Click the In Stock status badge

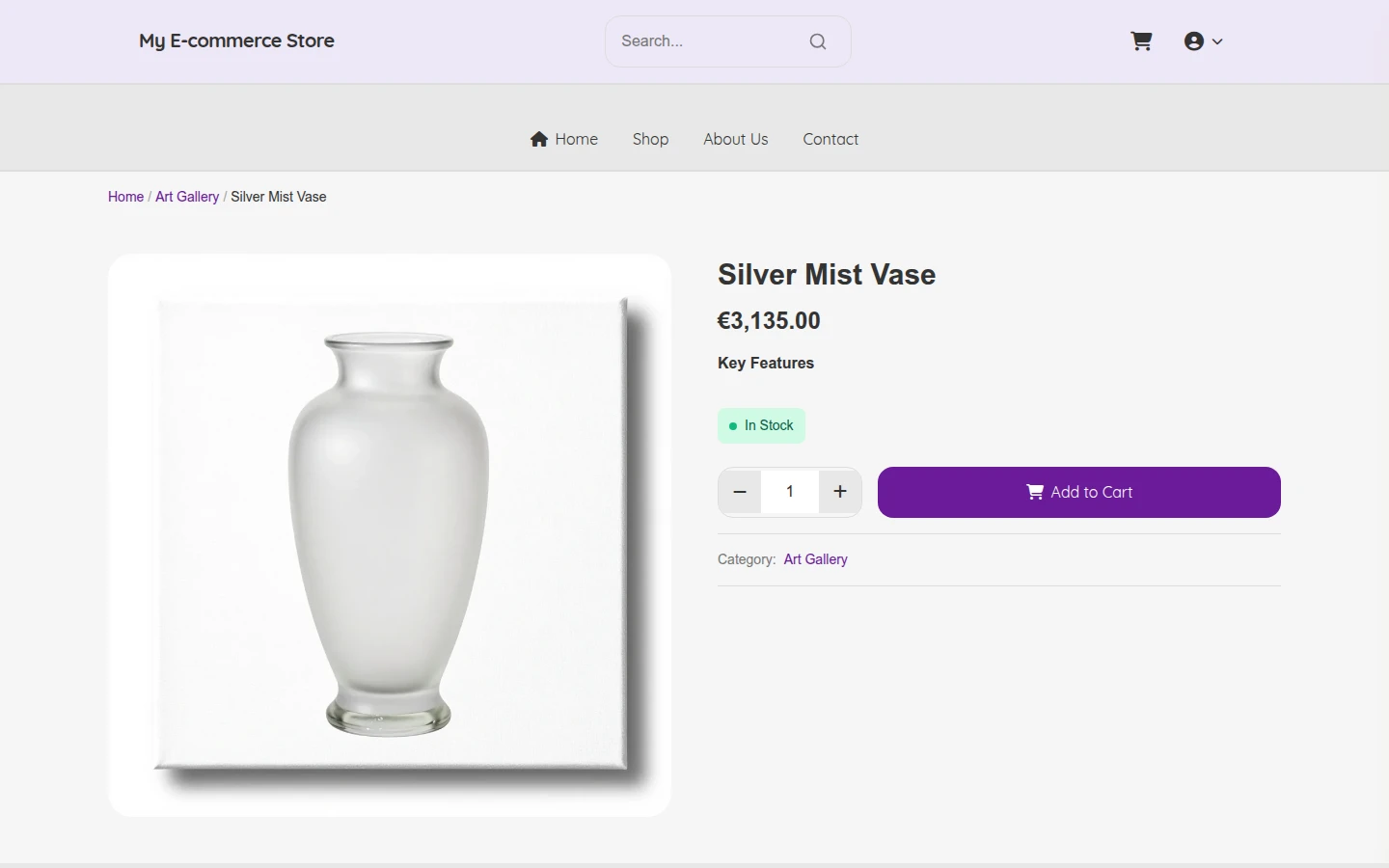coord(761,425)
